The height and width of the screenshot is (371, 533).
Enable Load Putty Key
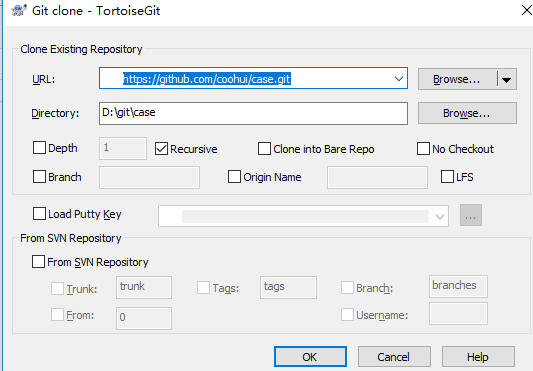point(39,214)
